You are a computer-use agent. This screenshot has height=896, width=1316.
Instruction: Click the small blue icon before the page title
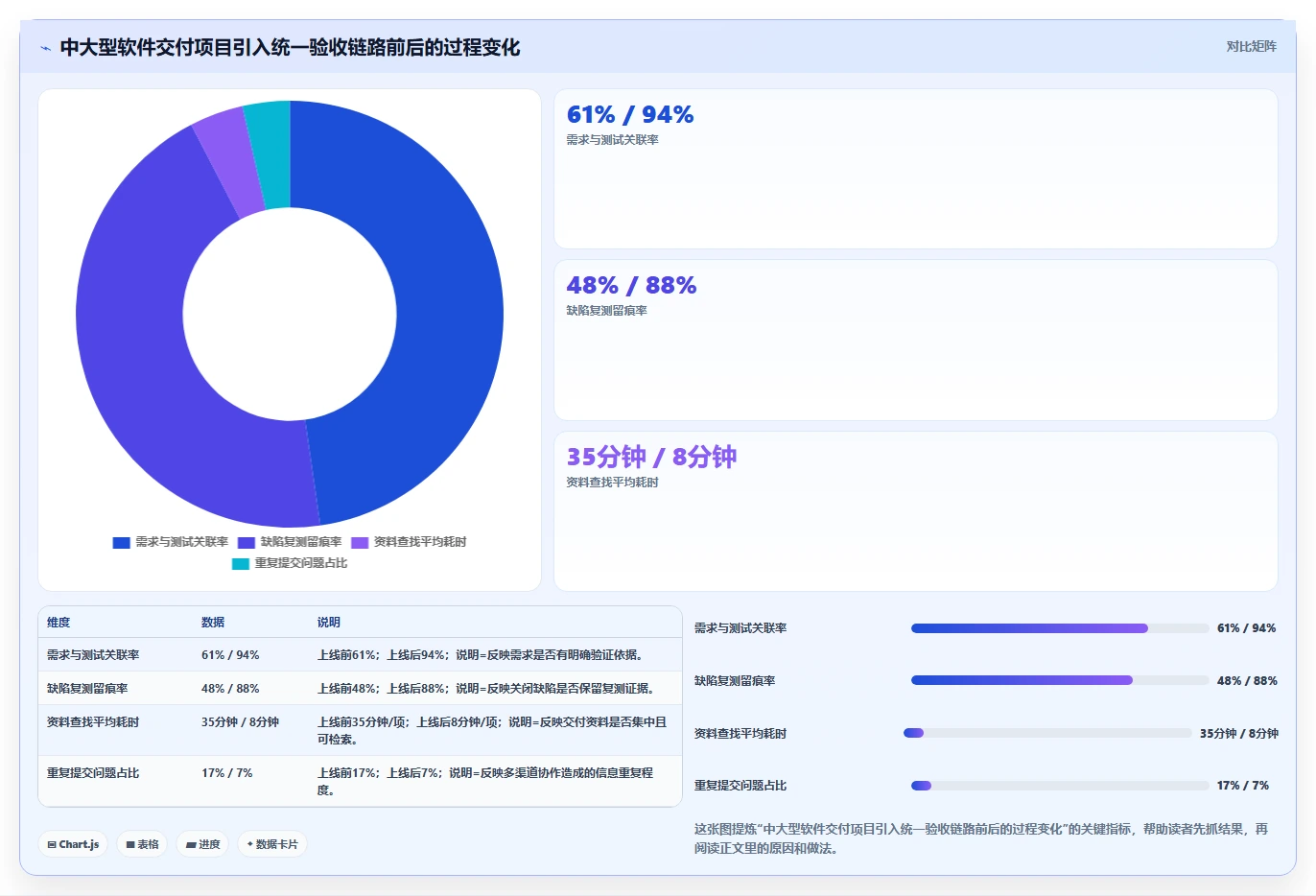point(45,48)
